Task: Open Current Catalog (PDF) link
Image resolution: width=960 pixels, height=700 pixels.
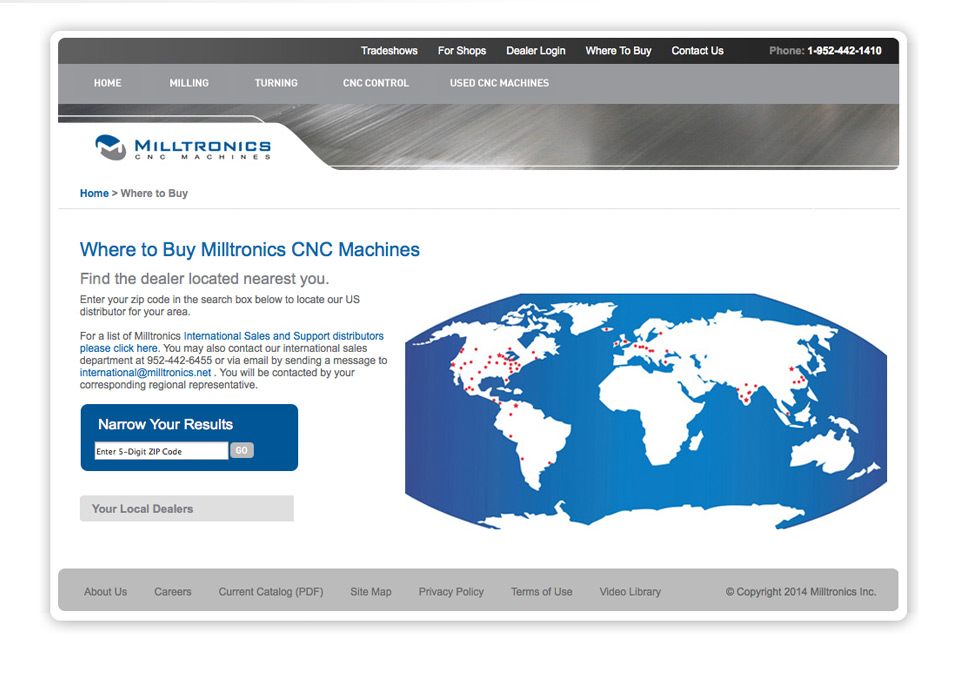Action: [x=271, y=592]
